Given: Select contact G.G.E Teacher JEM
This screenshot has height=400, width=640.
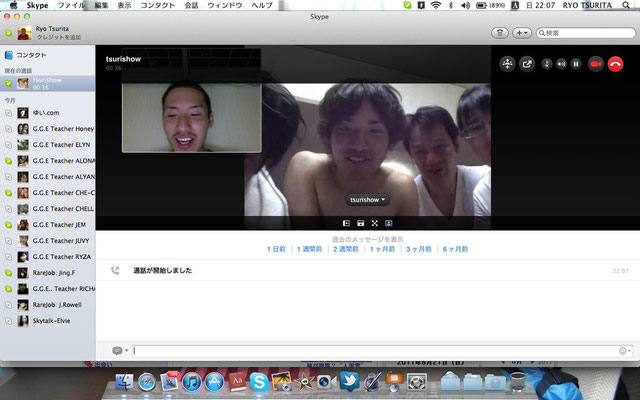Looking at the screenshot, I should [x=47, y=225].
